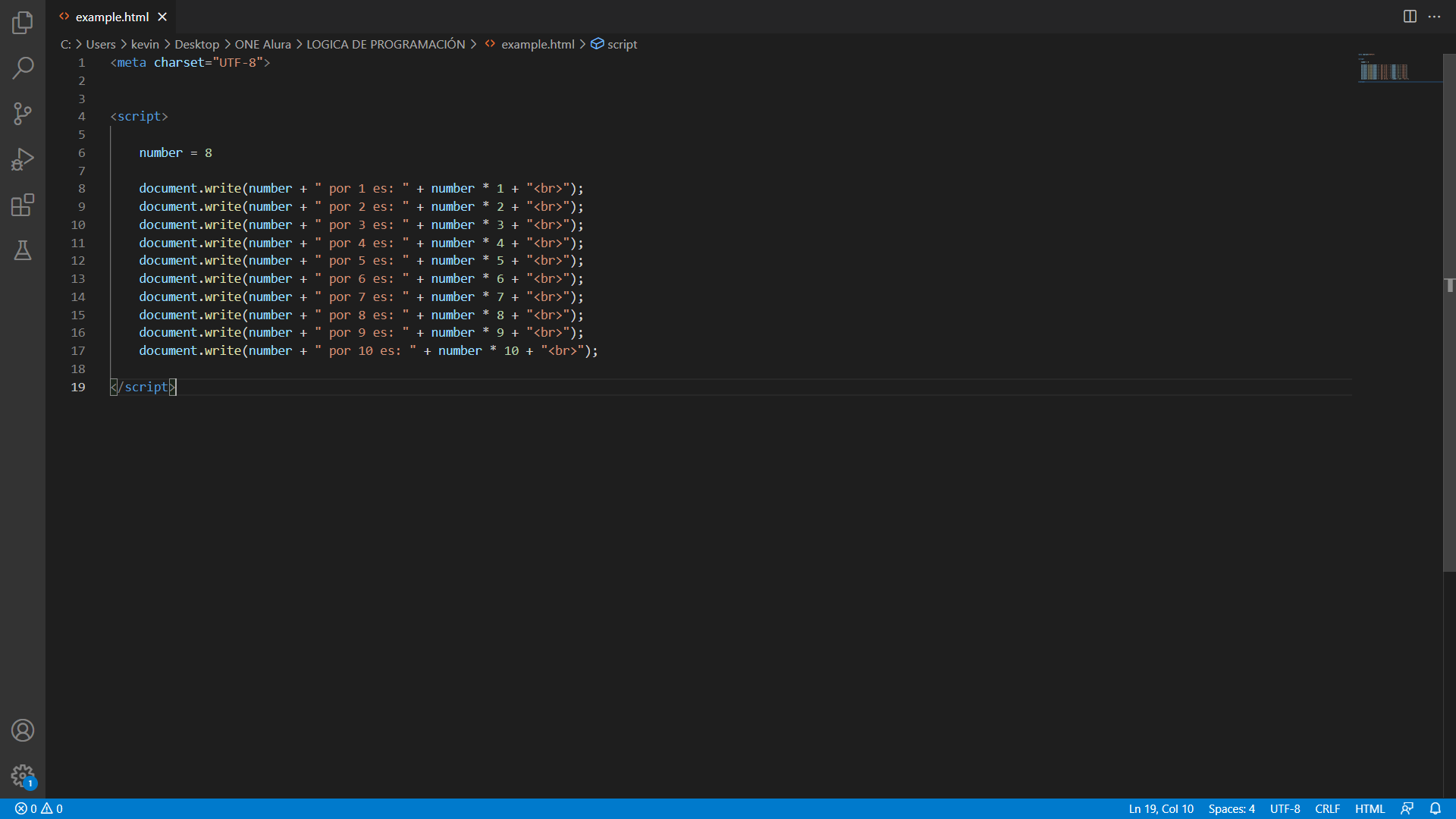Open the errors and warnings status indicator
This screenshot has height=819, width=1456.
tap(39, 809)
